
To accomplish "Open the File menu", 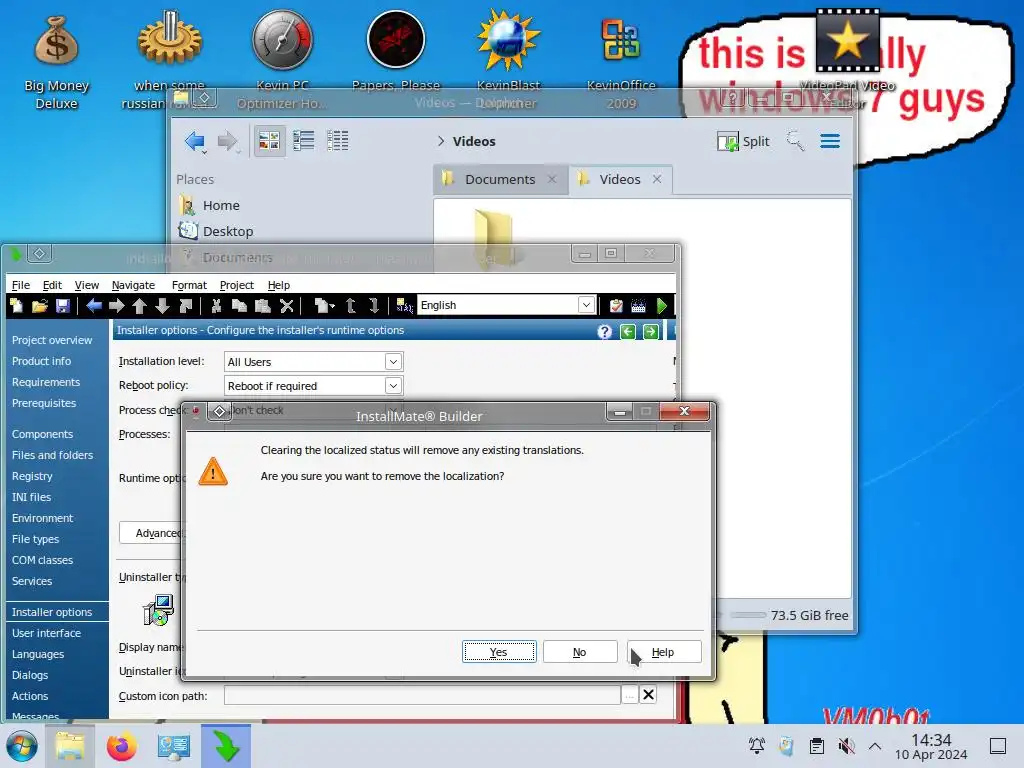I will (21, 285).
